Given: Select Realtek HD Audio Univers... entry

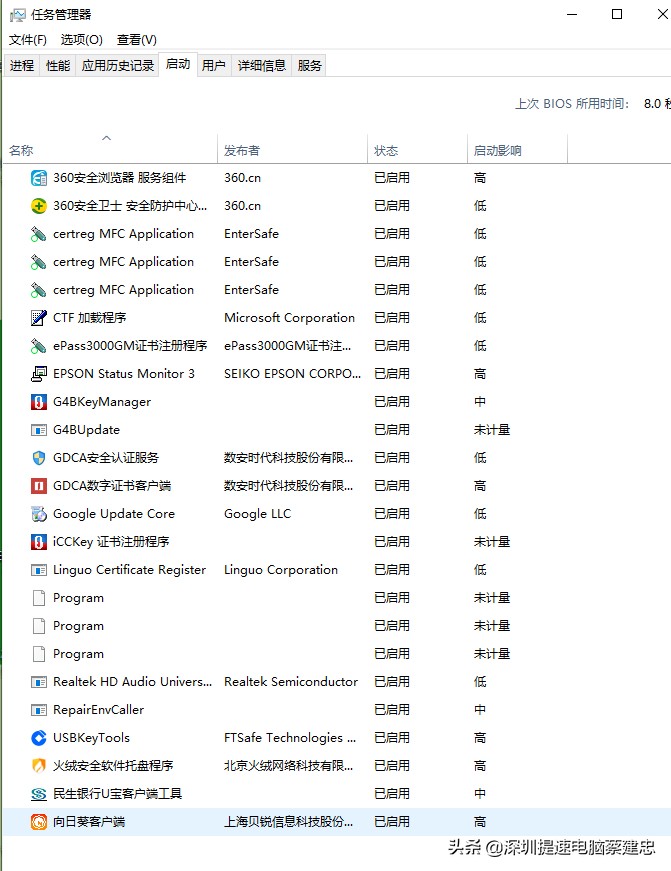Looking at the screenshot, I should point(132,682).
